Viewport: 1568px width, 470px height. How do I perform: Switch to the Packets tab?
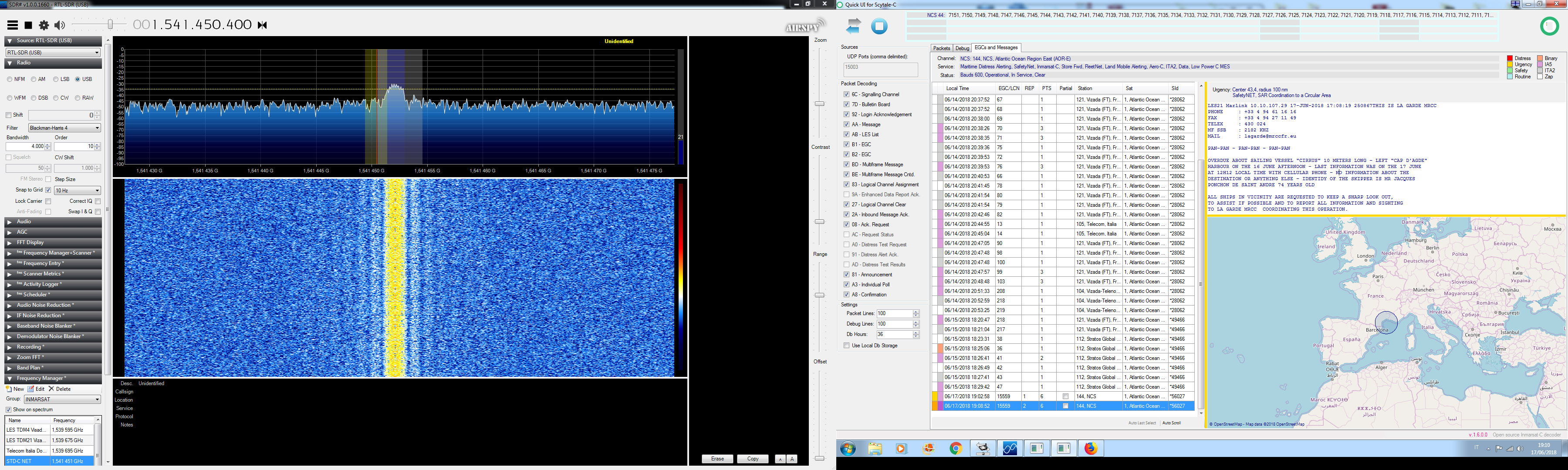point(941,48)
